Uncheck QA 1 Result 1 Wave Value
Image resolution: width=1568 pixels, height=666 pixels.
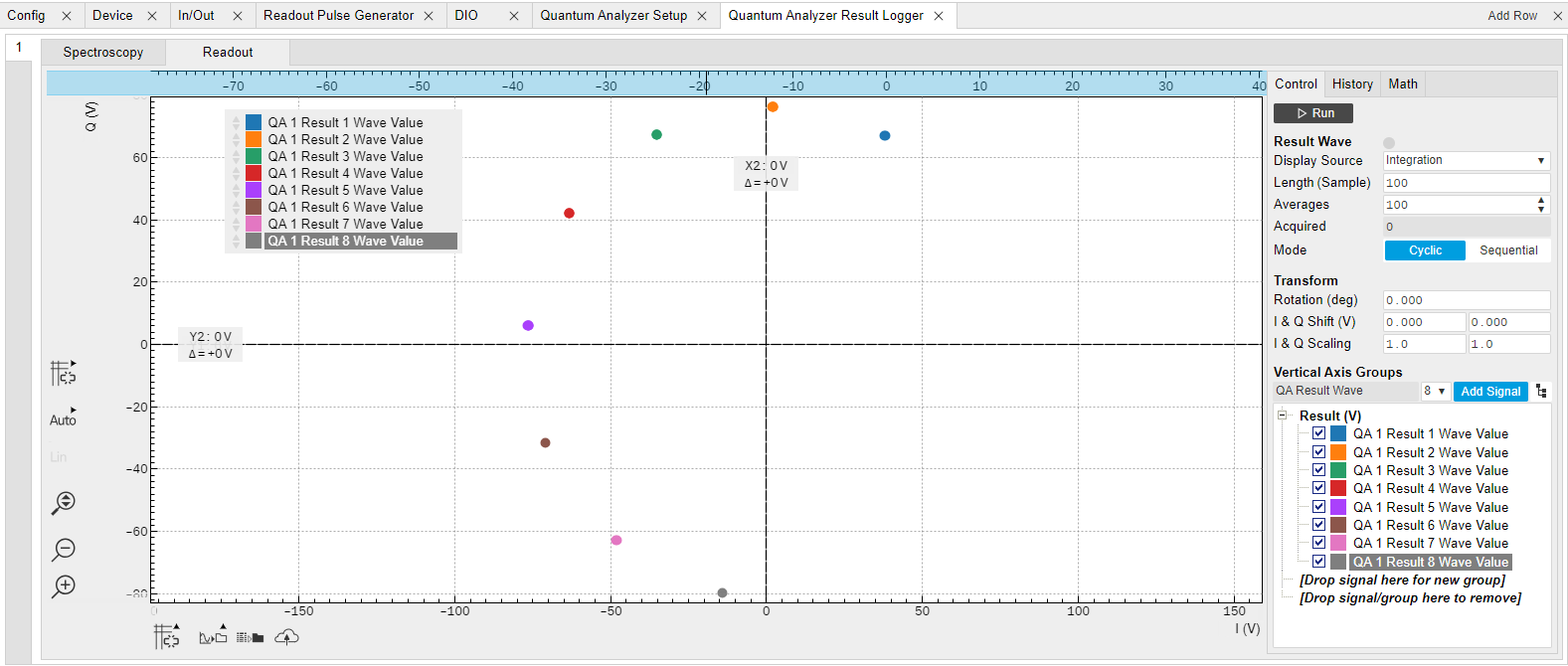click(1318, 433)
